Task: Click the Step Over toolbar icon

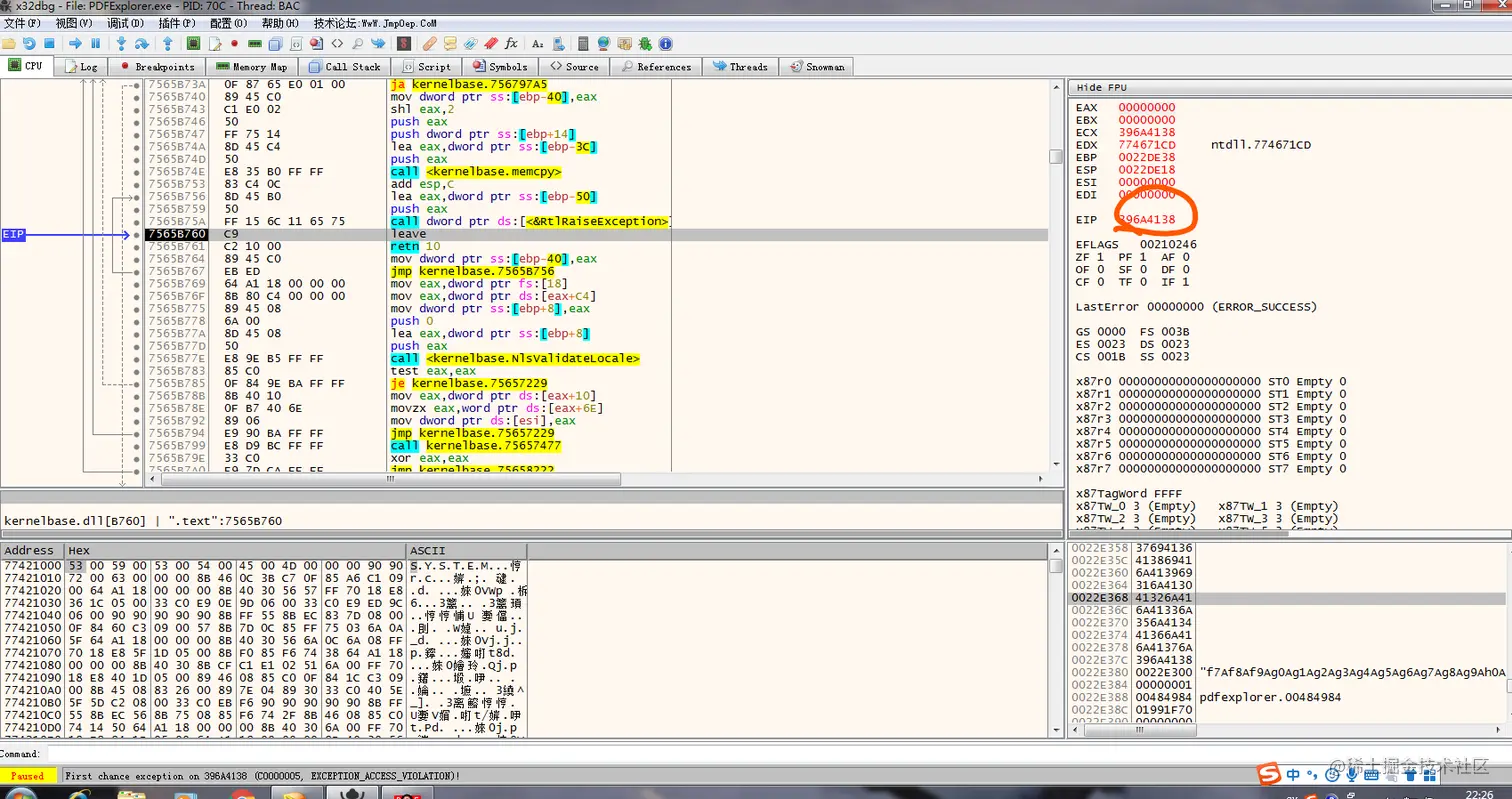Action: tap(141, 43)
